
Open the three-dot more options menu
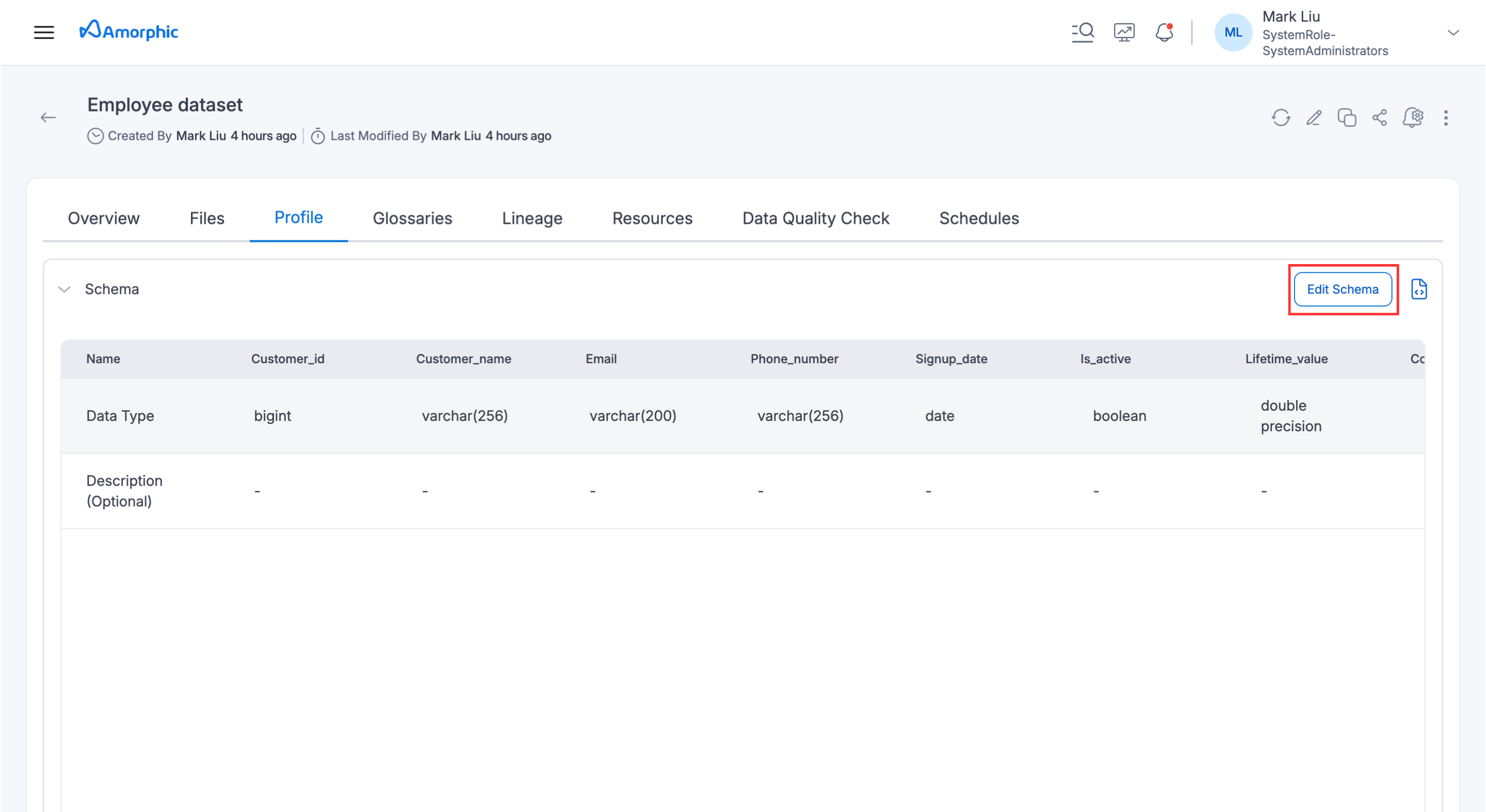(1446, 118)
